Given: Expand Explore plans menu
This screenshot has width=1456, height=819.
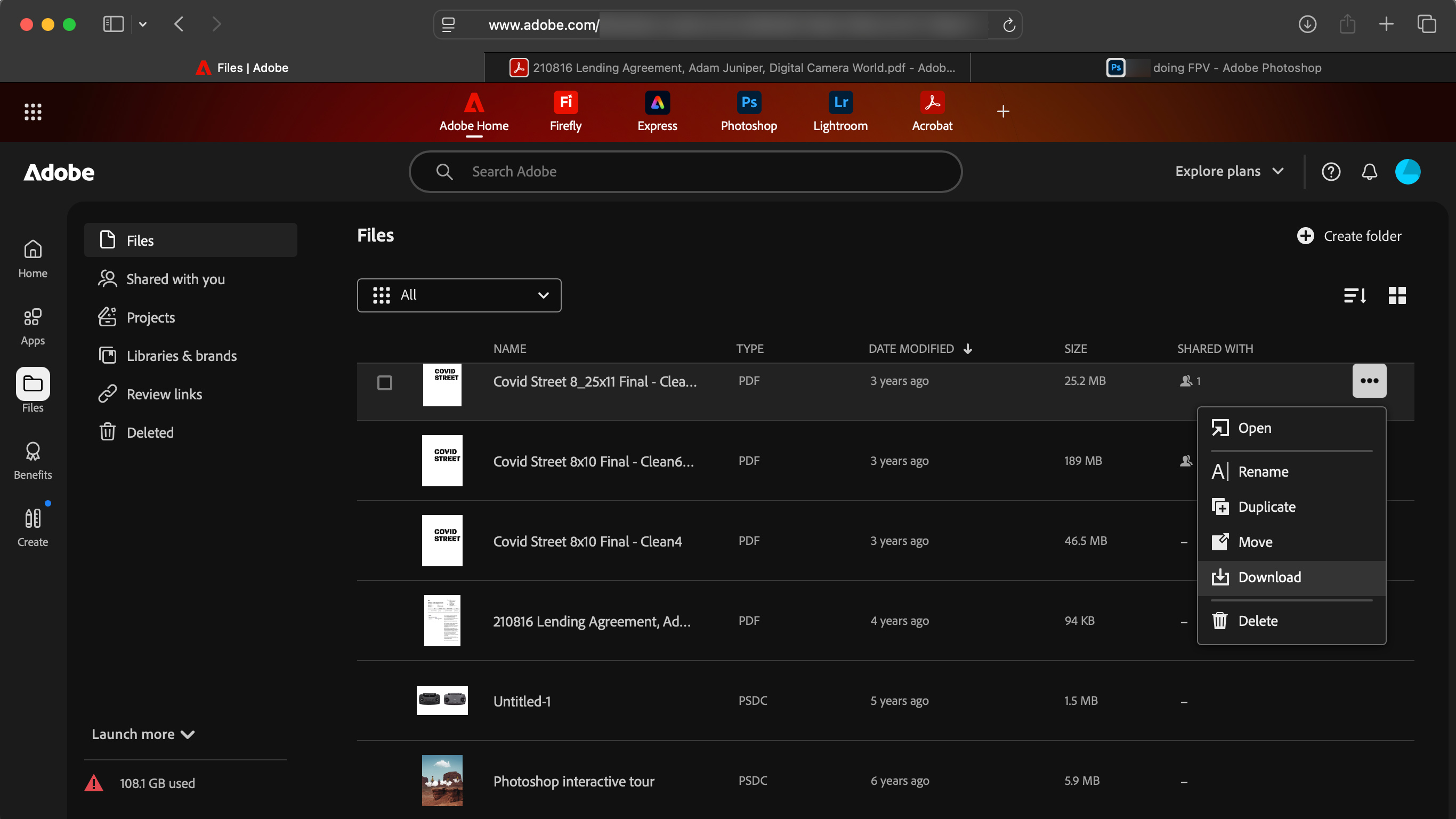Looking at the screenshot, I should tap(1229, 171).
